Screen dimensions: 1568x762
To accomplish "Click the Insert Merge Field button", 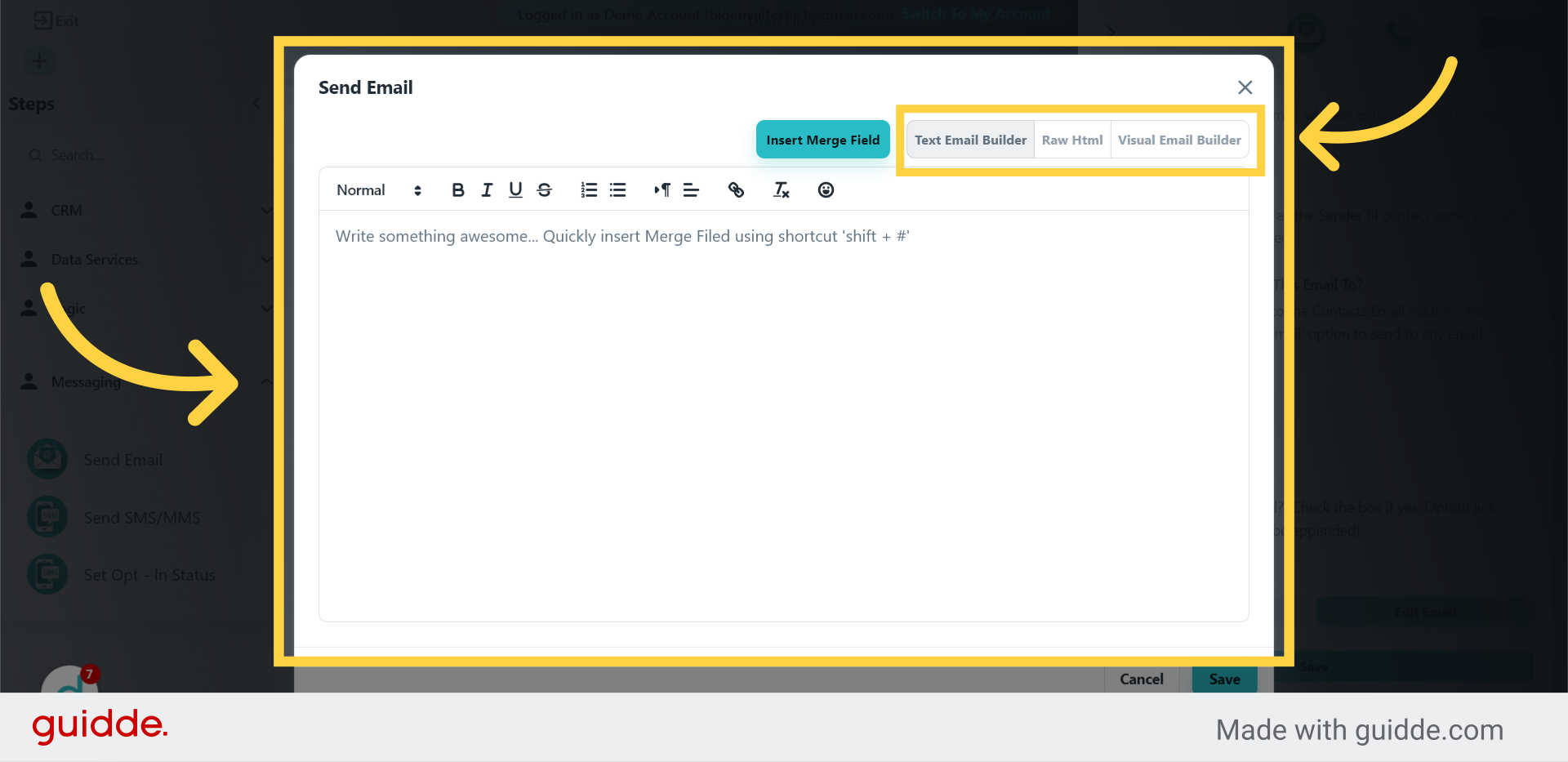I will tap(822, 140).
